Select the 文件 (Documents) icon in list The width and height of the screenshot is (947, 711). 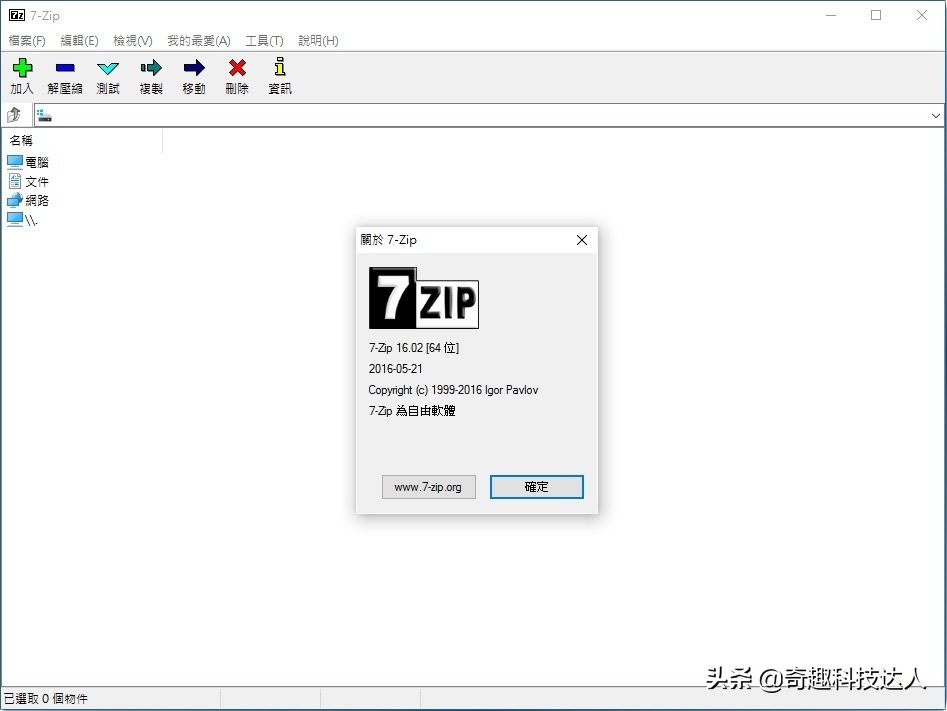[x=14, y=181]
